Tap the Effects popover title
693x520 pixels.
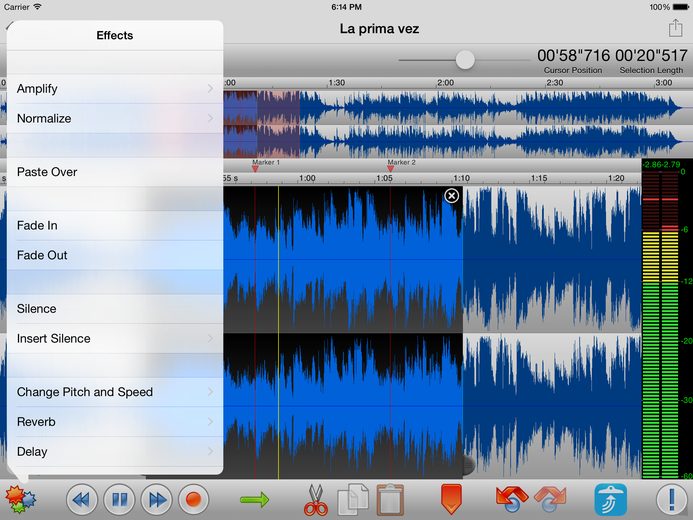click(x=115, y=35)
